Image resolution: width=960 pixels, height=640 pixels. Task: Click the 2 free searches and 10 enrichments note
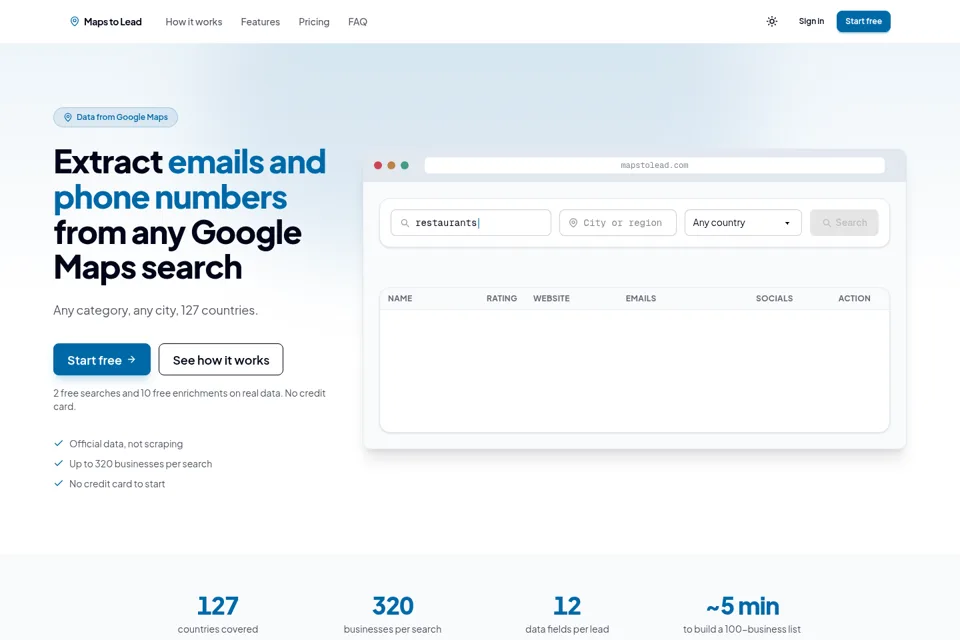pos(189,399)
